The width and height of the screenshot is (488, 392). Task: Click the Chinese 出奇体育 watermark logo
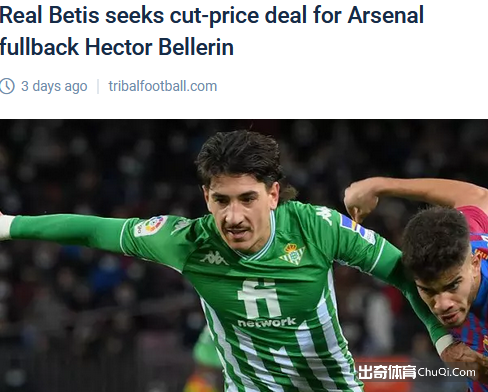click(387, 372)
